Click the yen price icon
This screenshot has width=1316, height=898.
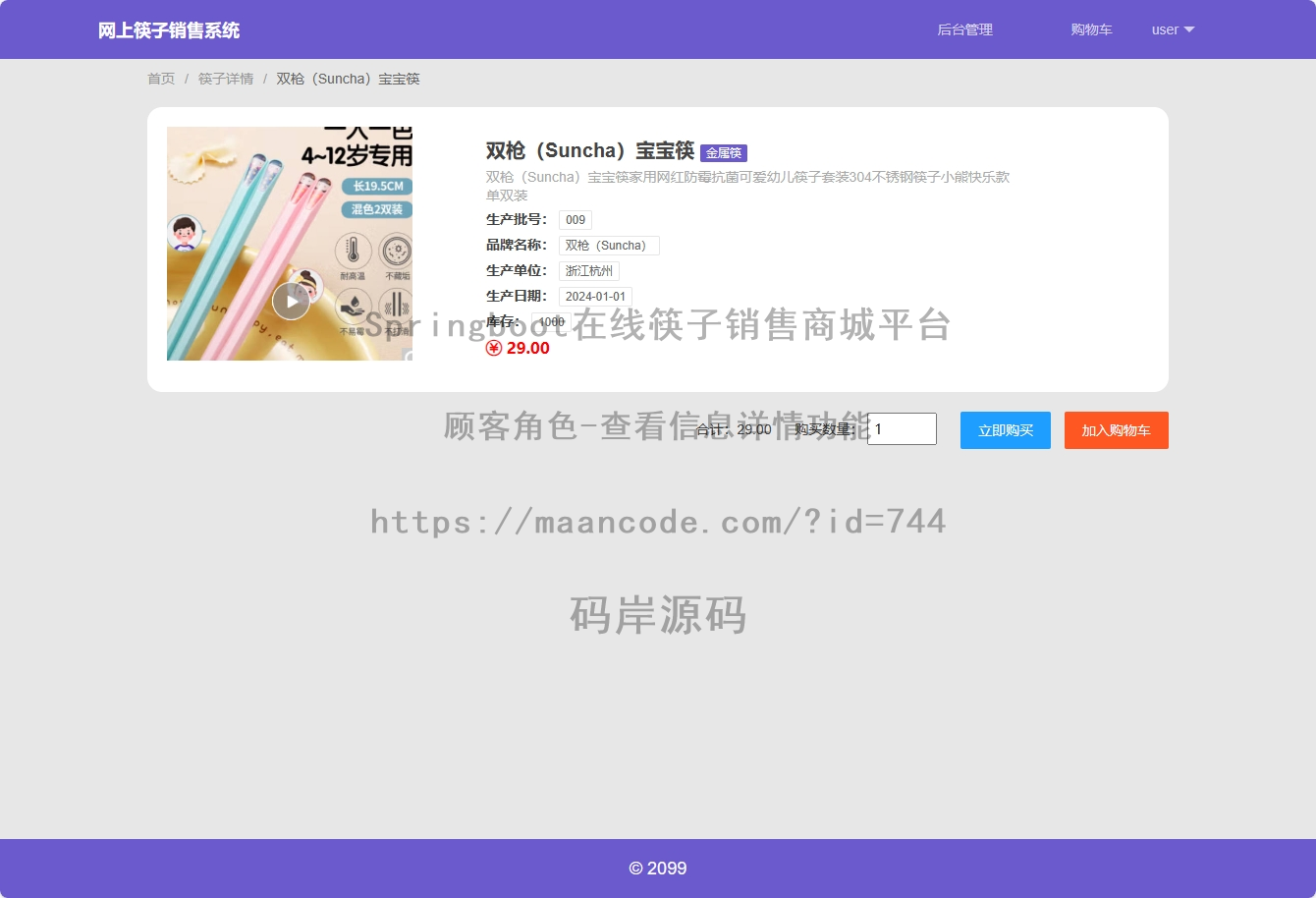494,348
